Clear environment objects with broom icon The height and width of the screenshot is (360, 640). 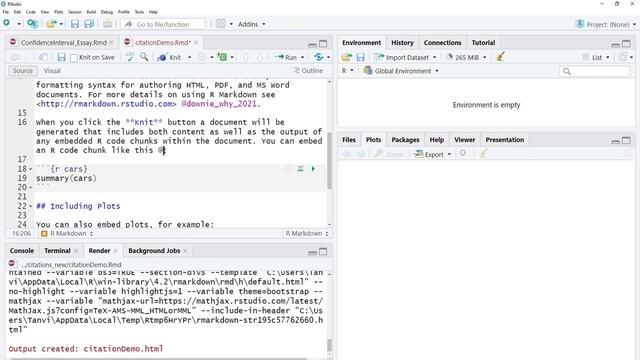tap(500, 57)
